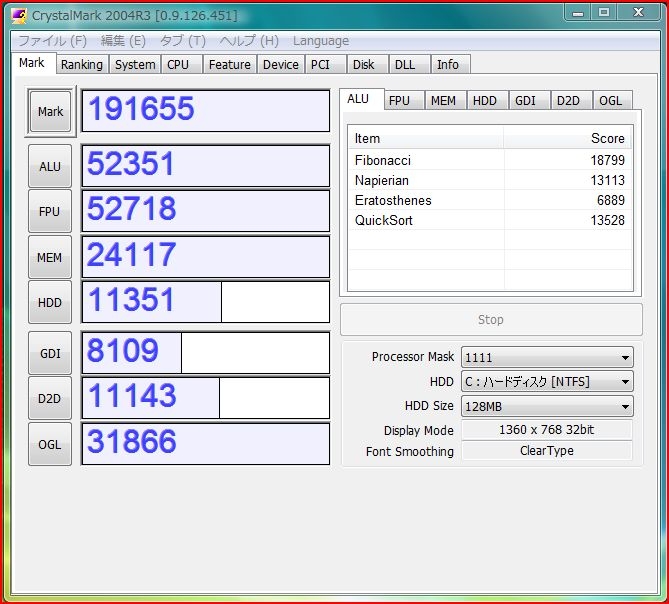Run the FPU benchmark button
This screenshot has height=604, width=669.
50,212
